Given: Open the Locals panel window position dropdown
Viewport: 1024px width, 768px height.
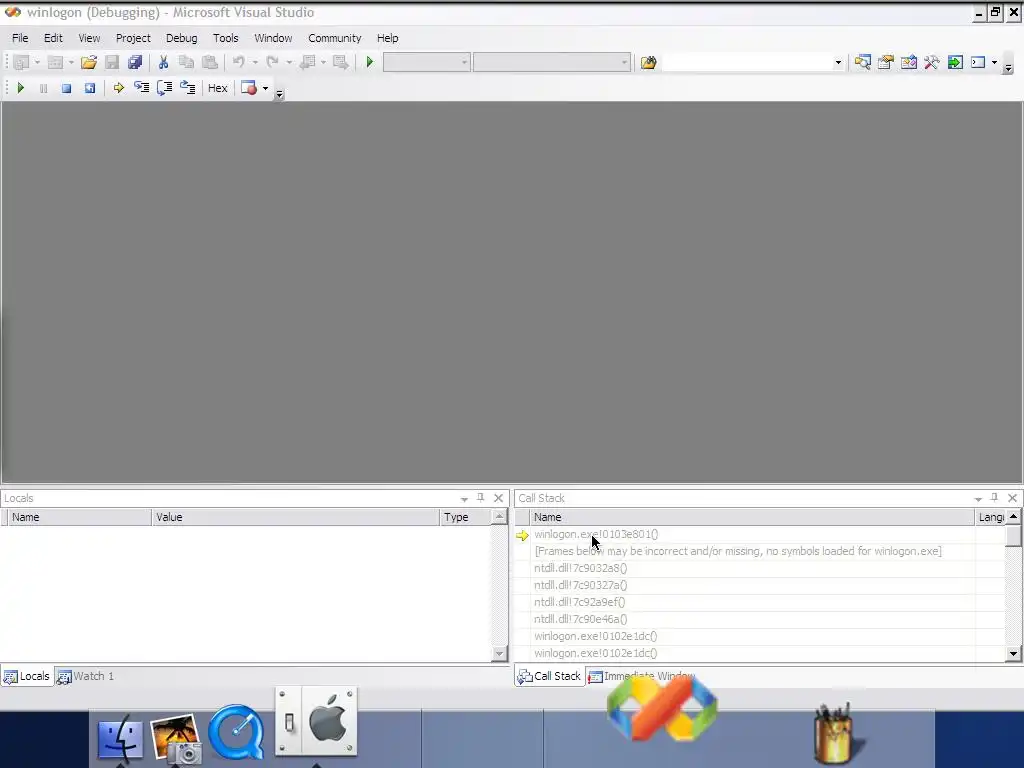Looking at the screenshot, I should [x=464, y=499].
